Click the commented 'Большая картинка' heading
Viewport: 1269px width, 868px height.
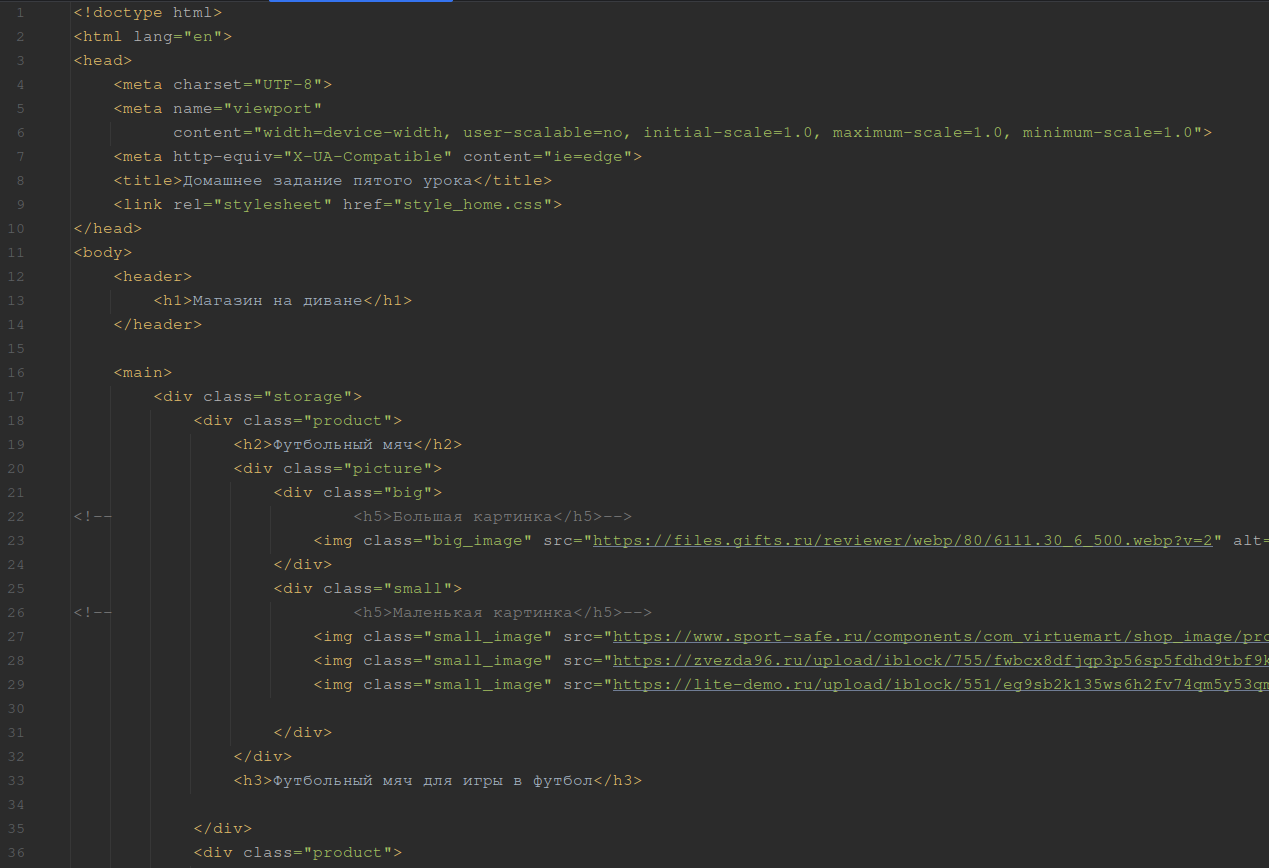tap(472, 517)
